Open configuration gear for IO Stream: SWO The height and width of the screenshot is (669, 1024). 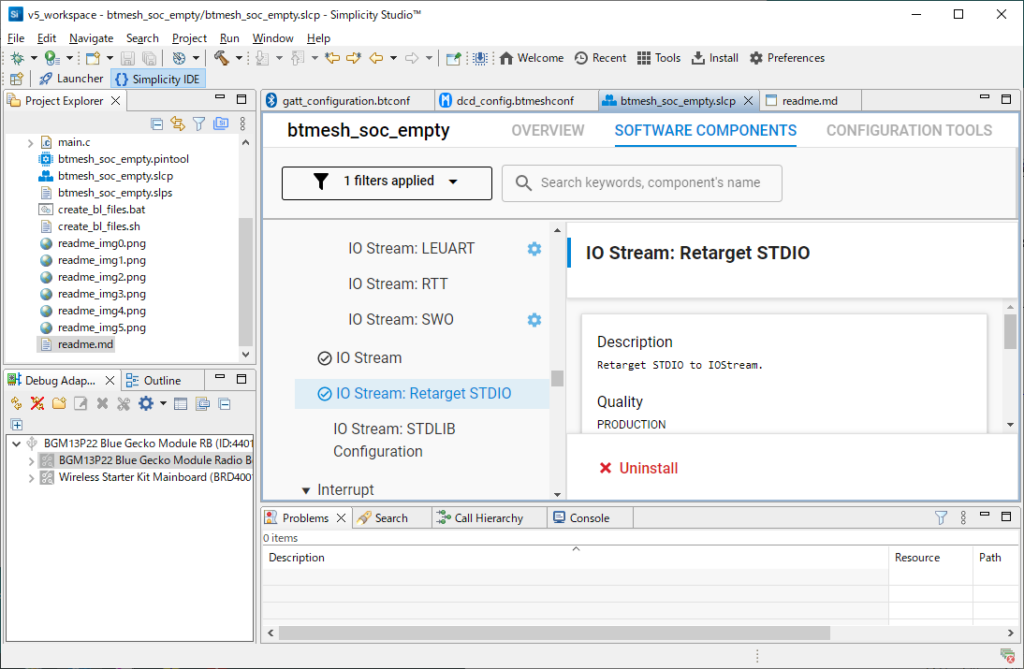534,320
